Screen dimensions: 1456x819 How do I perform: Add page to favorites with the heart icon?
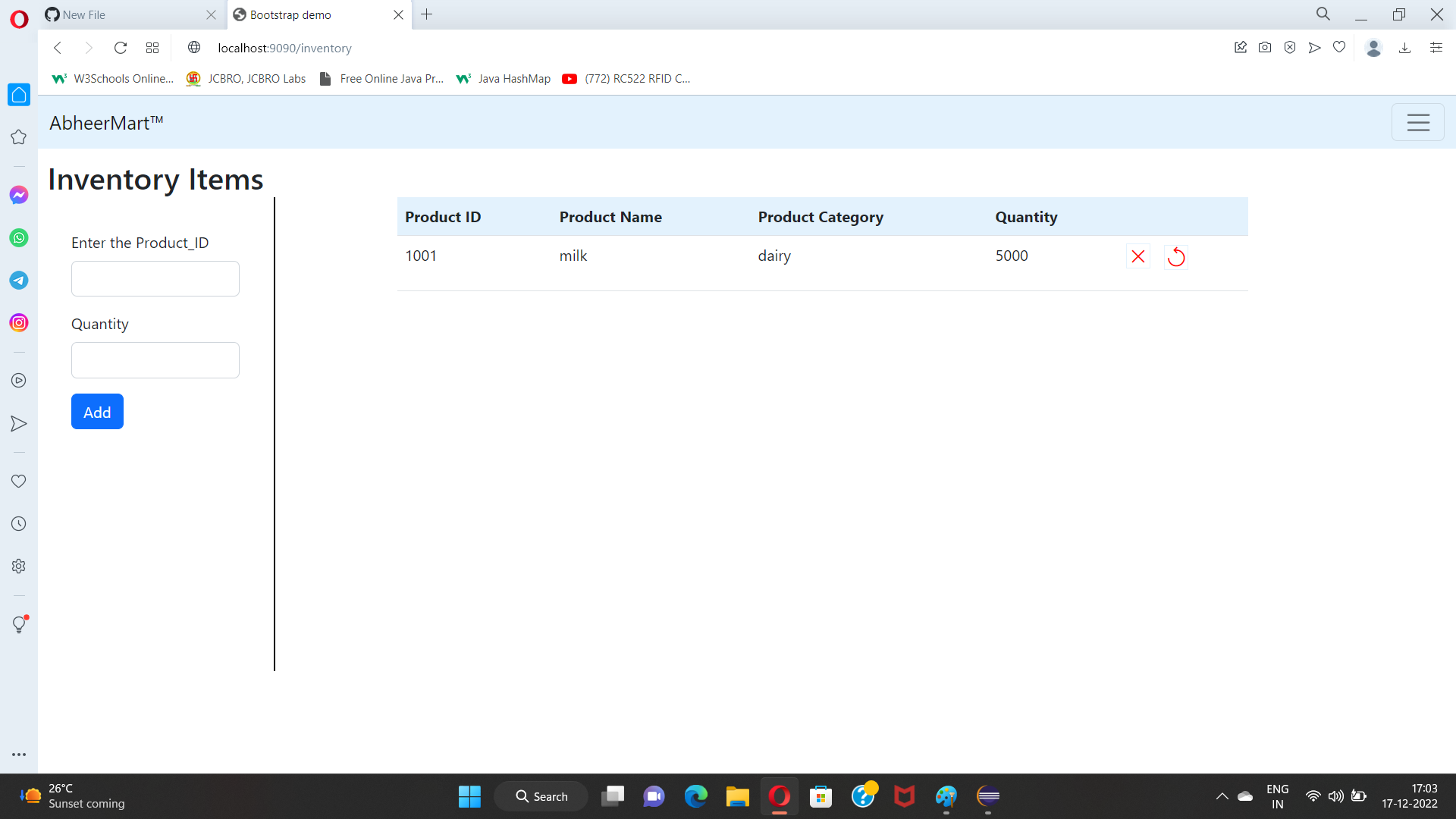click(1339, 47)
